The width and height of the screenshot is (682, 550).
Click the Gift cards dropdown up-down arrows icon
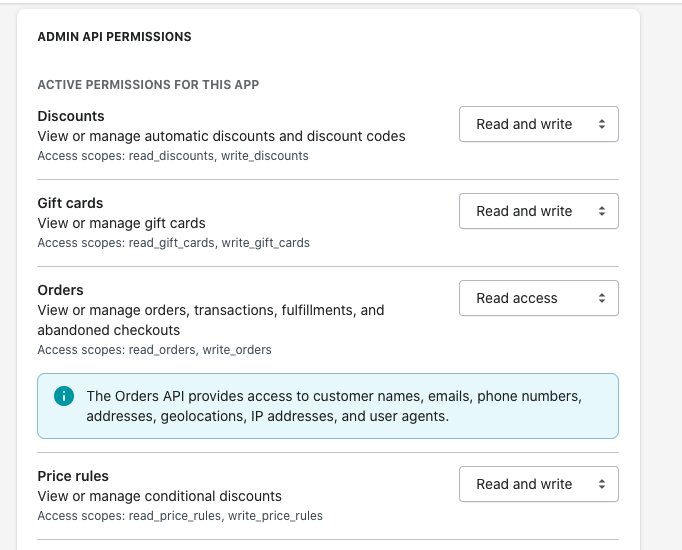click(602, 211)
